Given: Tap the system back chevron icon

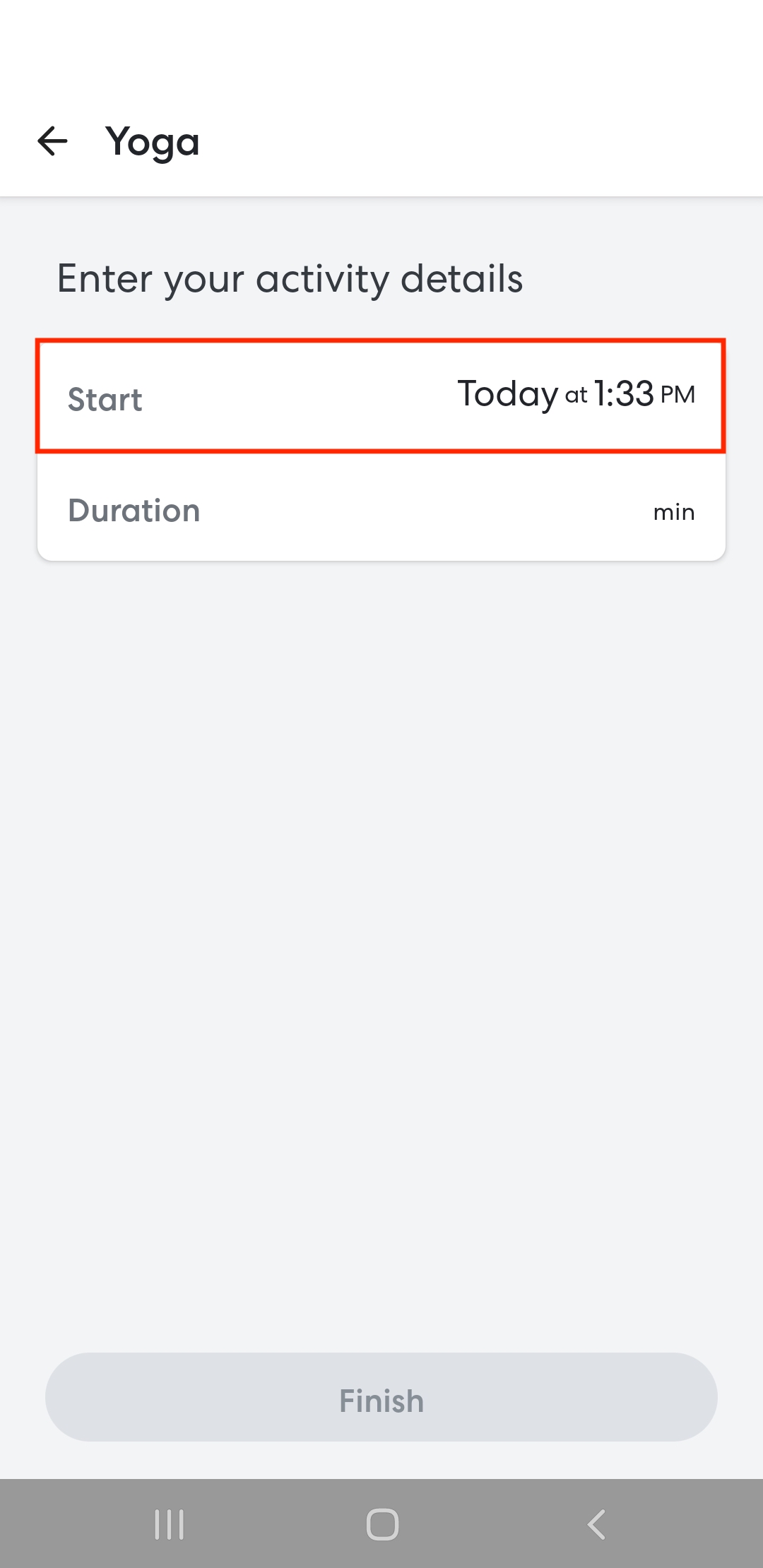Looking at the screenshot, I should click(597, 1524).
